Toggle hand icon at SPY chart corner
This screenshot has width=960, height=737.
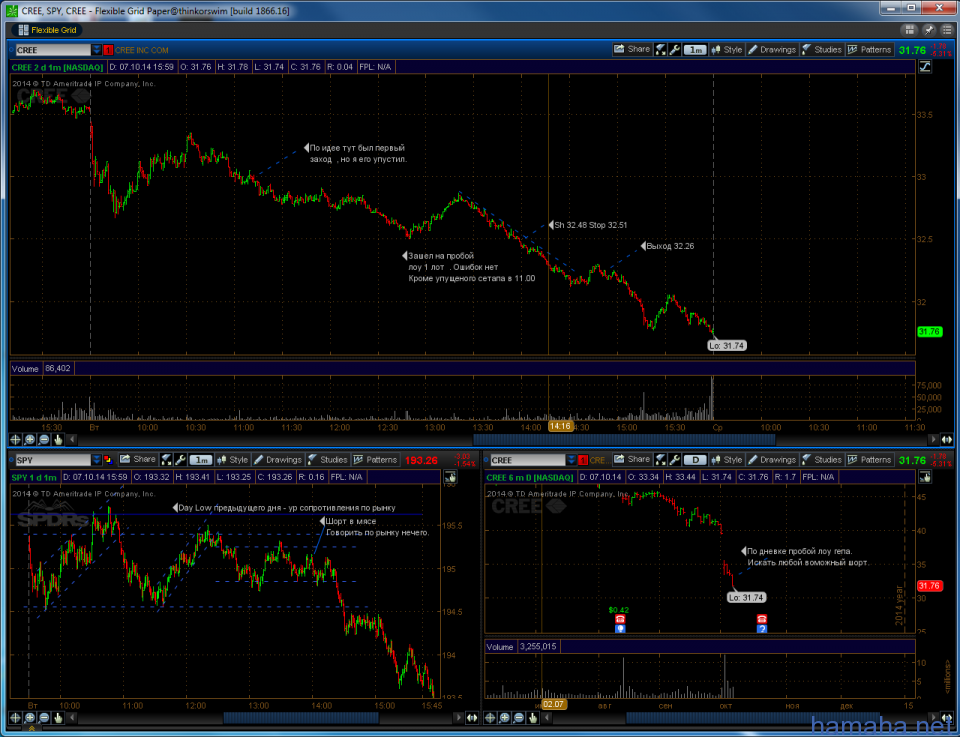(x=450, y=477)
